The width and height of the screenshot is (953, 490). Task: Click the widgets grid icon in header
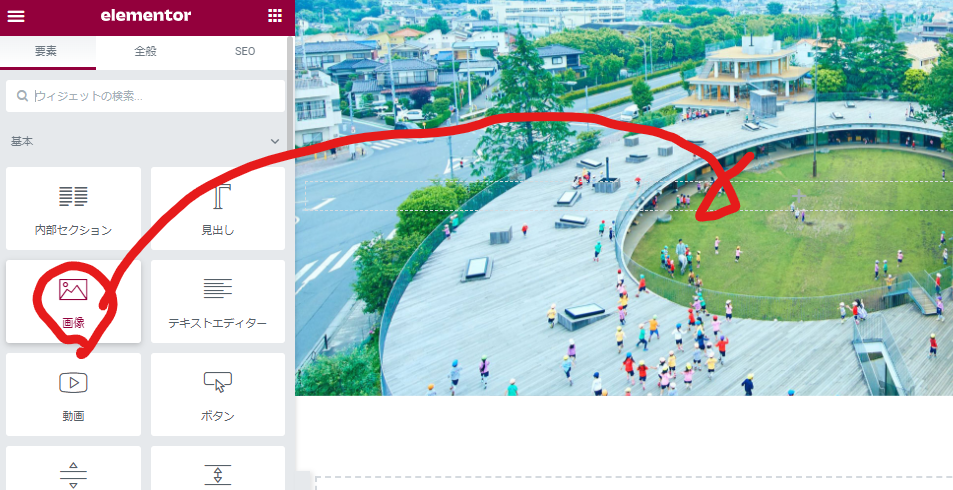[275, 16]
